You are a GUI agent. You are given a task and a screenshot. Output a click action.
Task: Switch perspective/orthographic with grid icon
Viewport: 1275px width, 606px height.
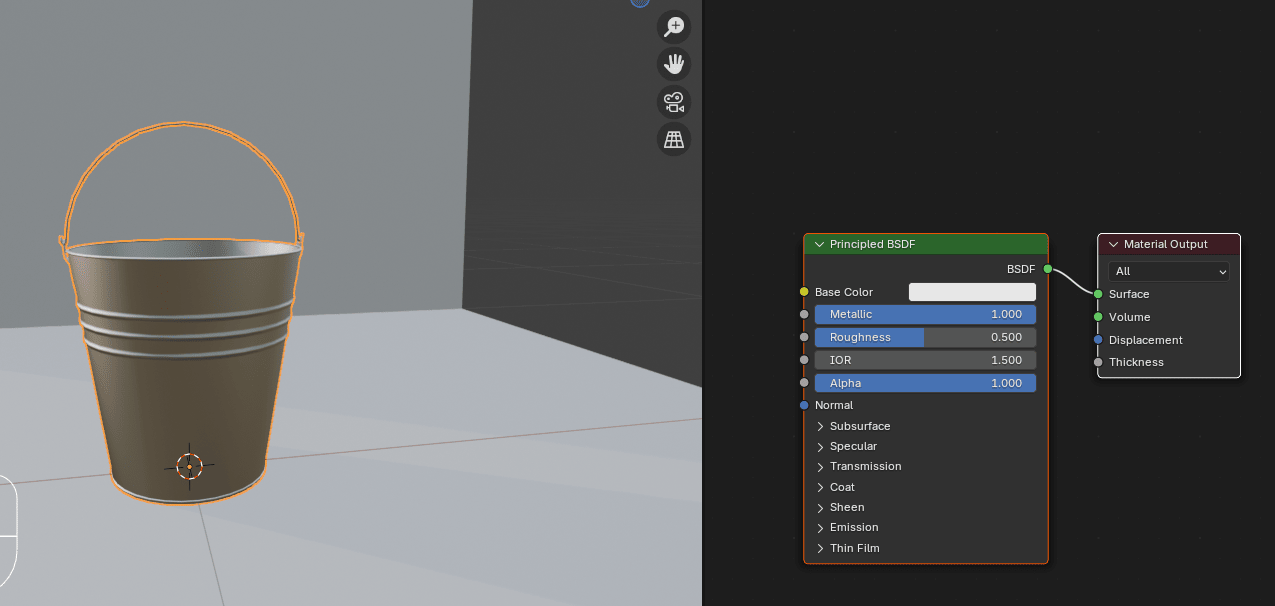tap(674, 139)
